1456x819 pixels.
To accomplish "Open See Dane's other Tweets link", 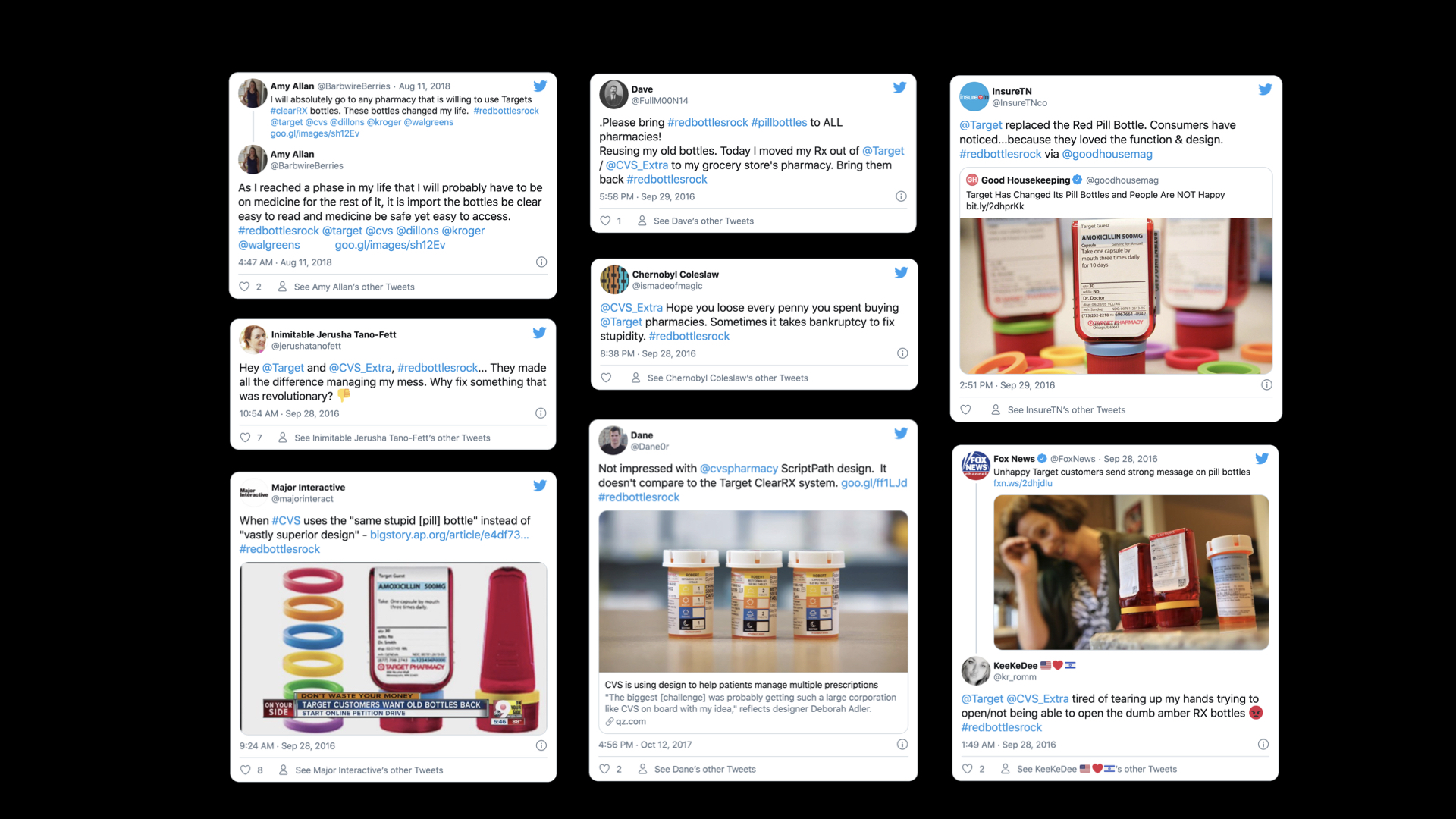I will pos(705,769).
